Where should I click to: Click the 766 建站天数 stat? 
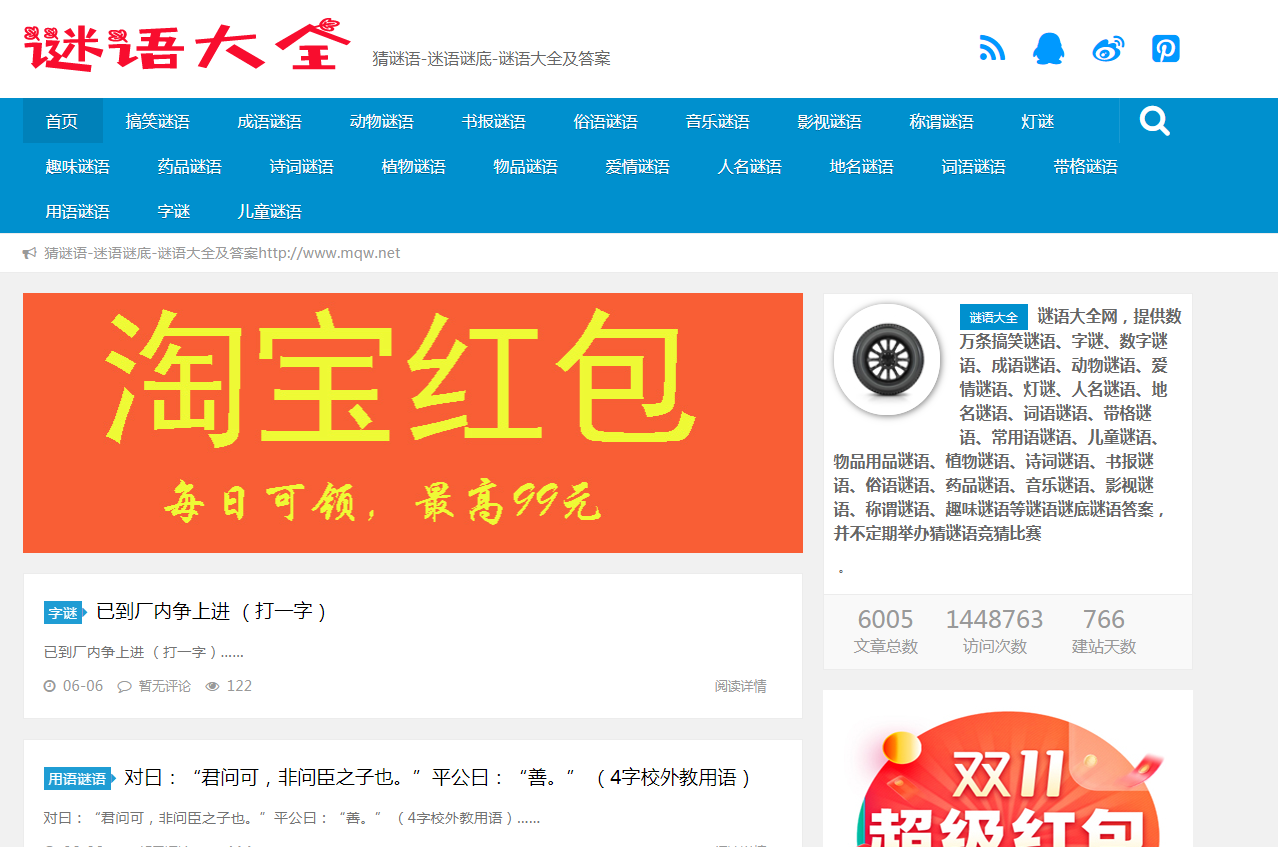pos(1104,631)
